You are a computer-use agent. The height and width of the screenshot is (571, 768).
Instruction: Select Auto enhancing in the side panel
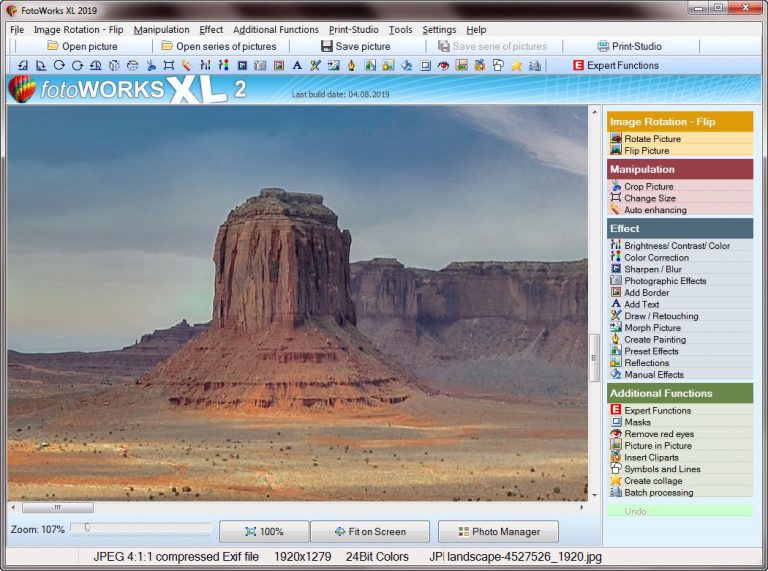tap(680, 210)
